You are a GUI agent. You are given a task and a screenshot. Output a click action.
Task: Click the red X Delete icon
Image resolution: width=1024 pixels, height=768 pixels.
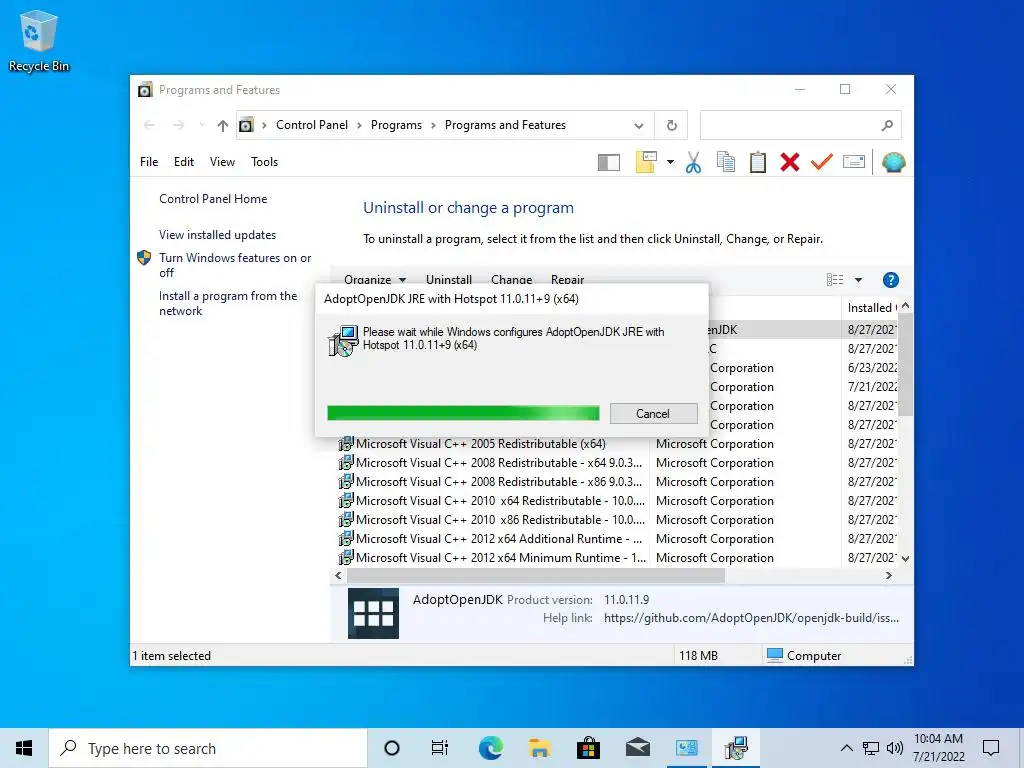click(790, 162)
